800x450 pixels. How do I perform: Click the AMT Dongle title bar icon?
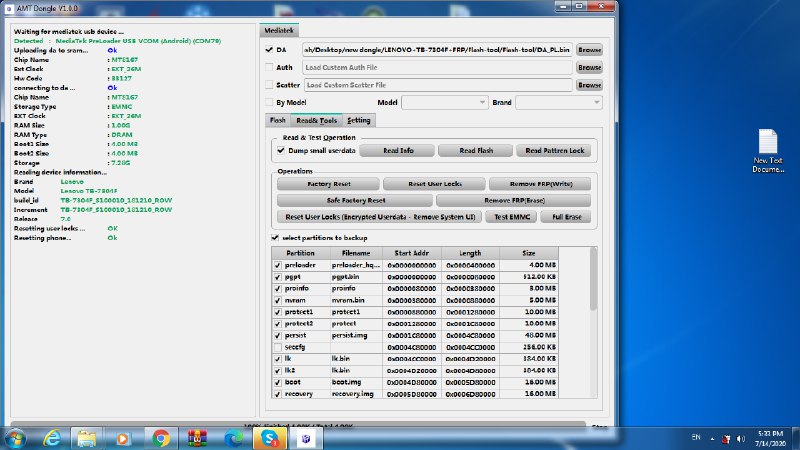tap(9, 9)
